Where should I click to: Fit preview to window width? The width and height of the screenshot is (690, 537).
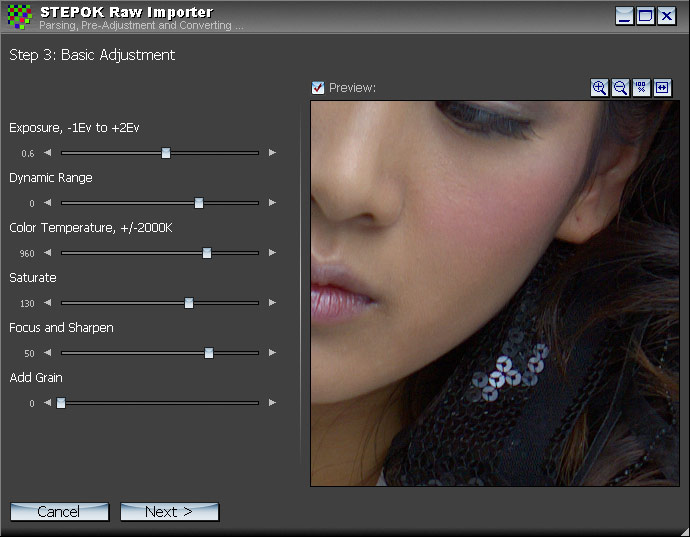[662, 88]
